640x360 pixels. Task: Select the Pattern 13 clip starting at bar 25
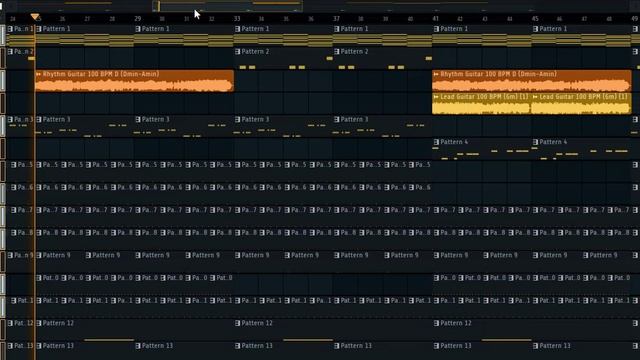pos(85,350)
